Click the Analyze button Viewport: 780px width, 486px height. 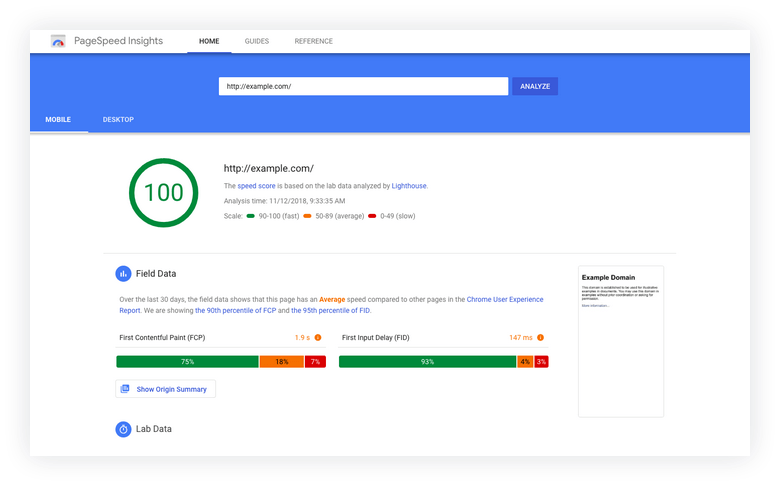point(535,86)
